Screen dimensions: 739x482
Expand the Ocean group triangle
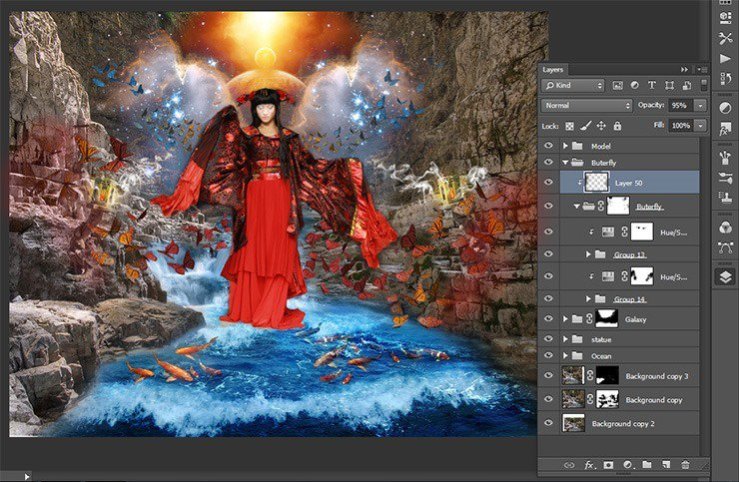[565, 356]
